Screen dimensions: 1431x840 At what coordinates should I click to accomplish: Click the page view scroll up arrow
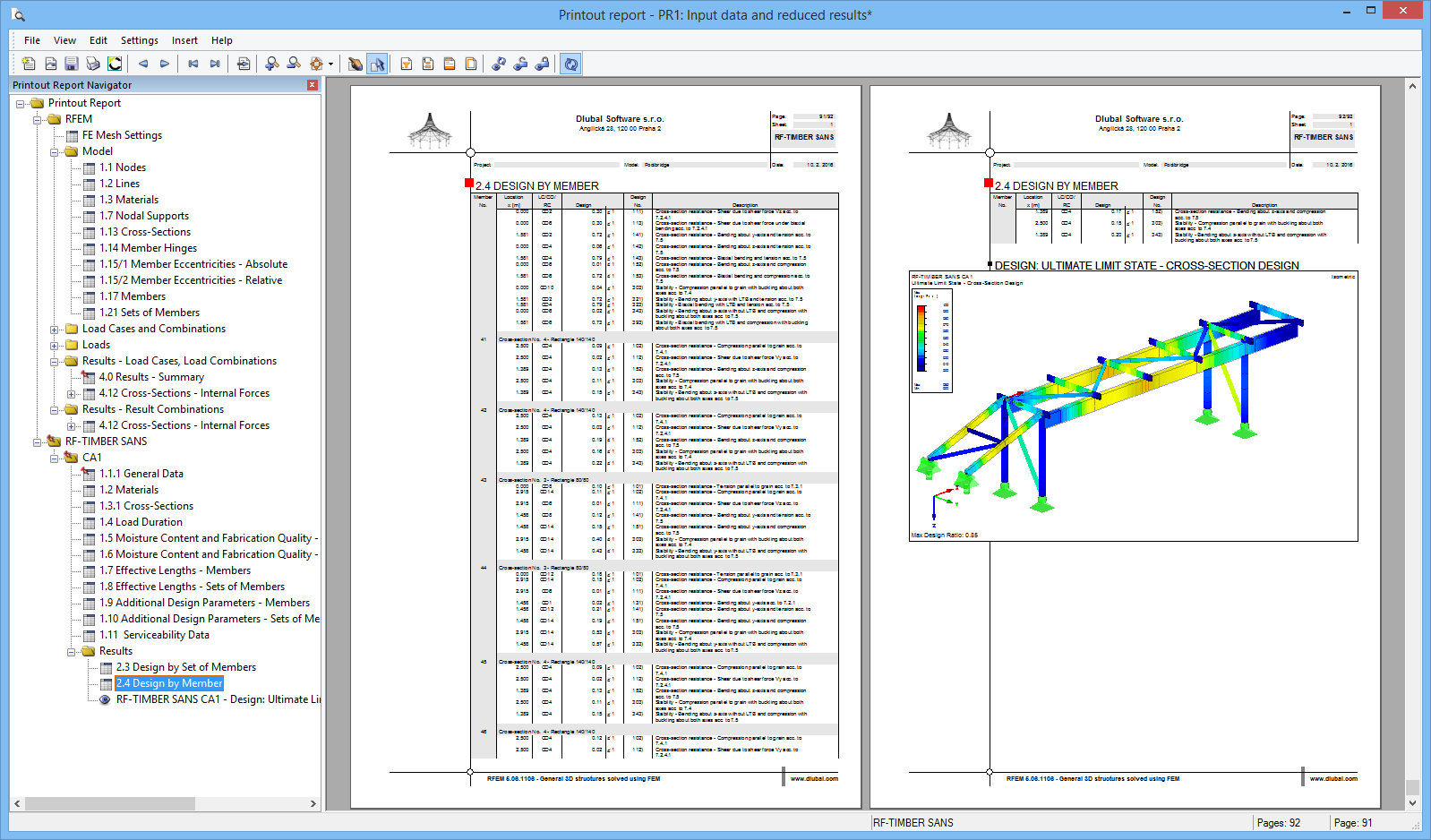(x=1412, y=87)
